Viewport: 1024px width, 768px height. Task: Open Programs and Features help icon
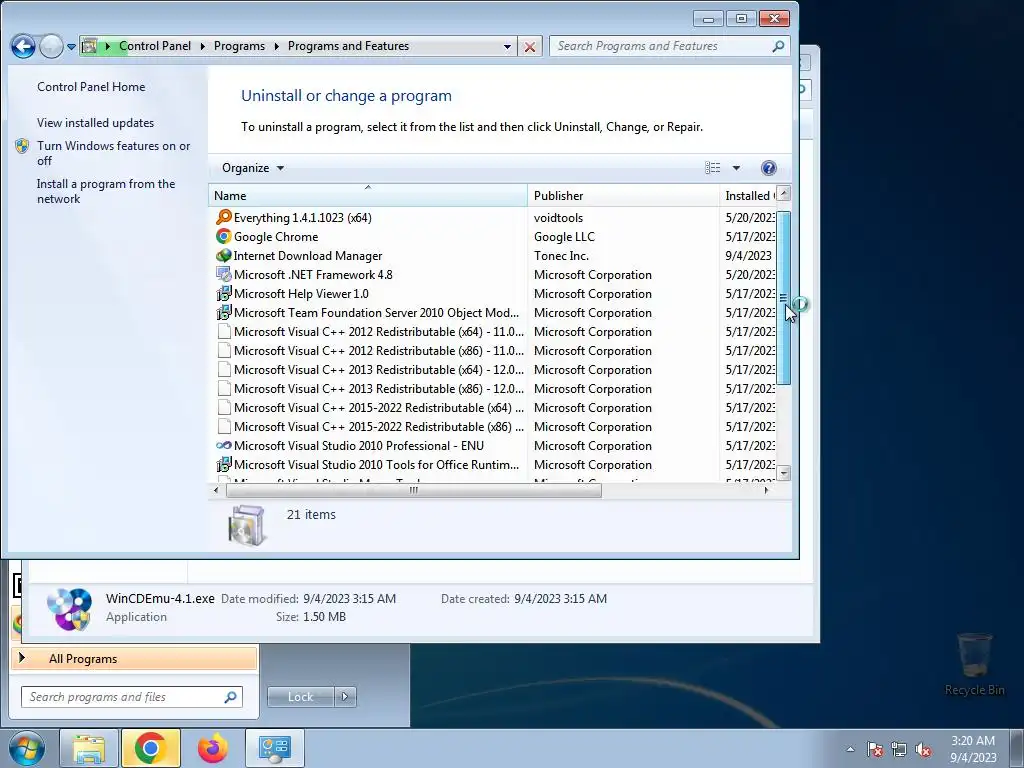pos(769,168)
